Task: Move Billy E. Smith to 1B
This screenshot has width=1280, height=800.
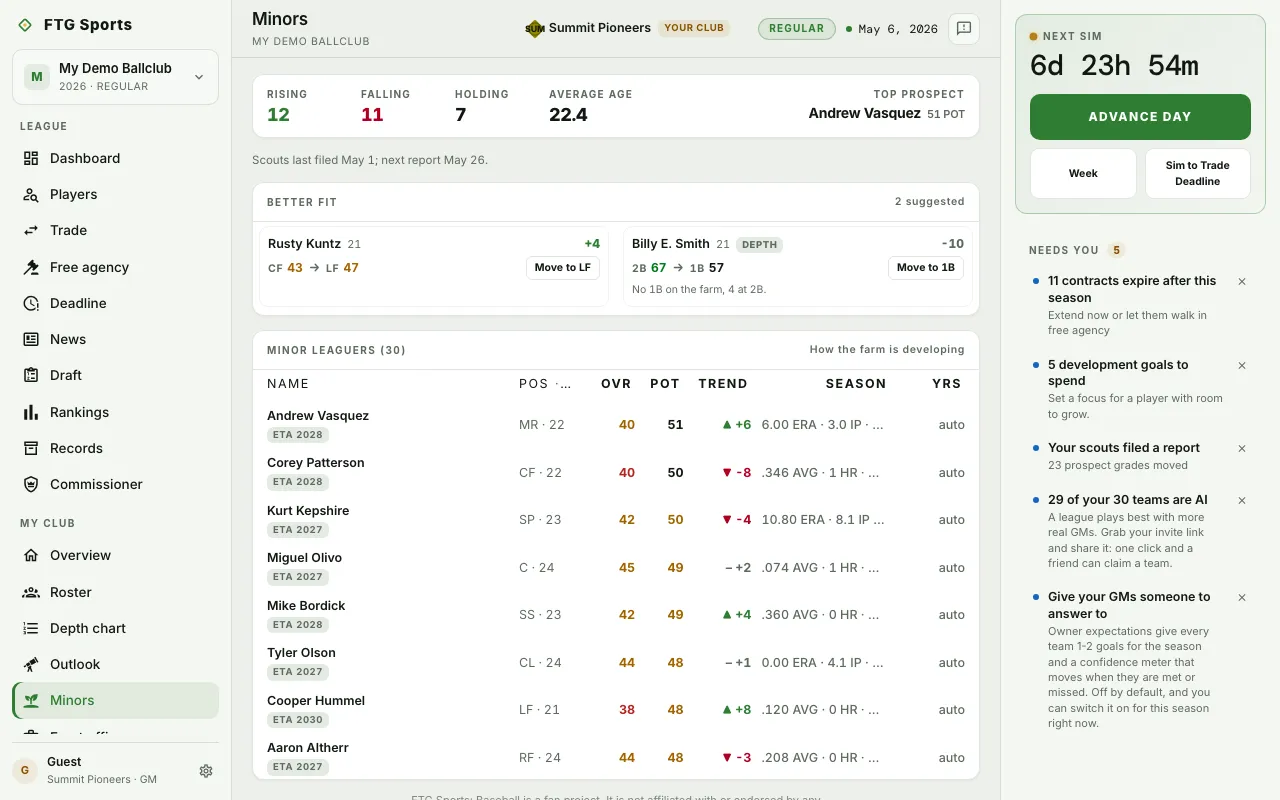Action: tap(926, 268)
